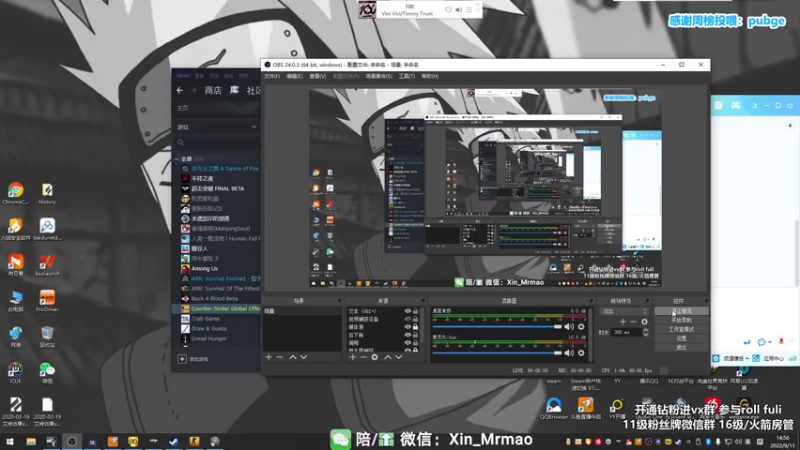Click the 设置 button in OBS controls
The width and height of the screenshot is (800, 450).
(681, 338)
